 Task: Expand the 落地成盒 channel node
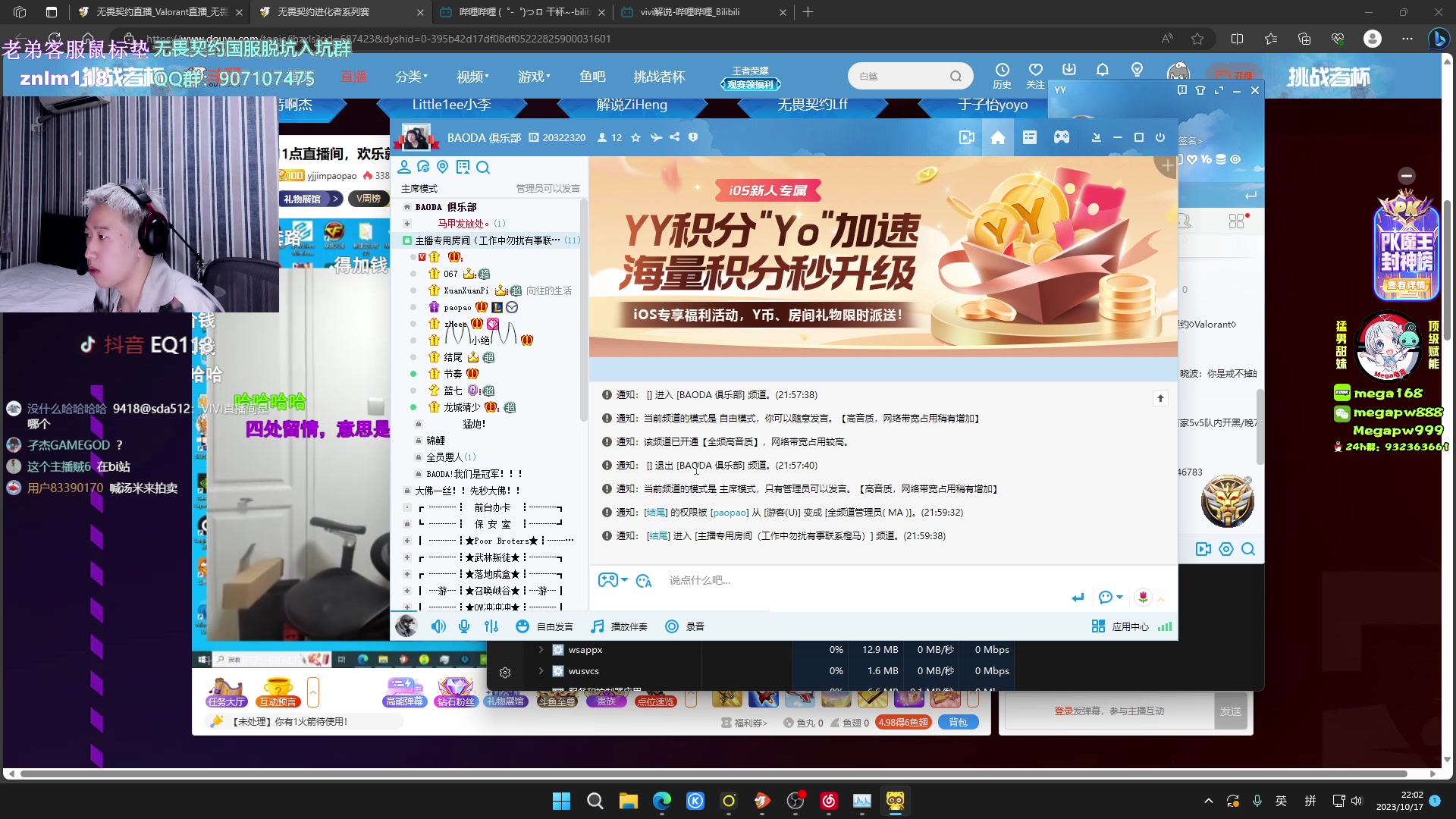point(407,574)
